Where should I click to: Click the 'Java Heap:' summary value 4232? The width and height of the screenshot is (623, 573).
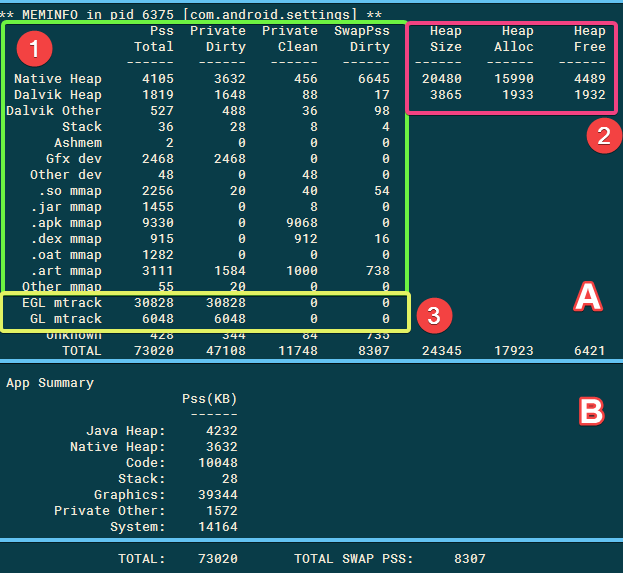click(222, 431)
